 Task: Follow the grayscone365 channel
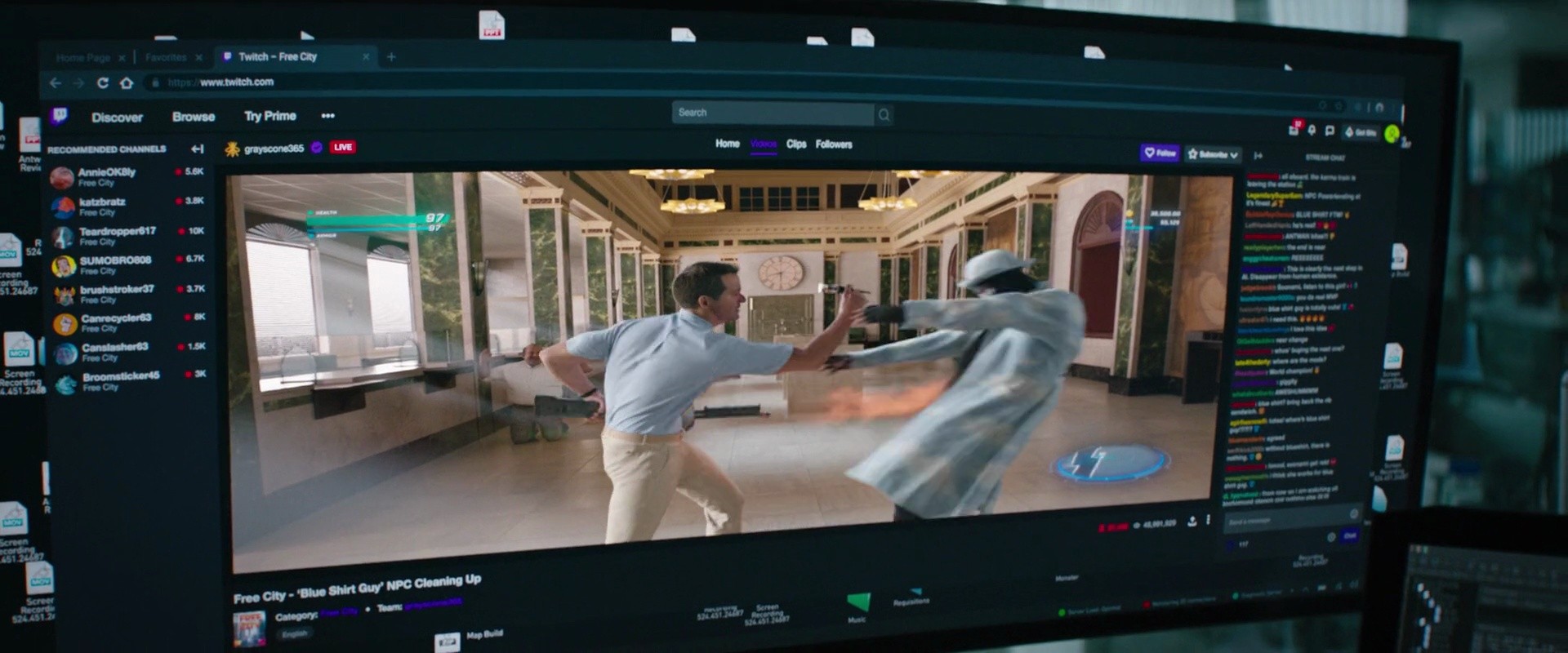tap(1160, 153)
